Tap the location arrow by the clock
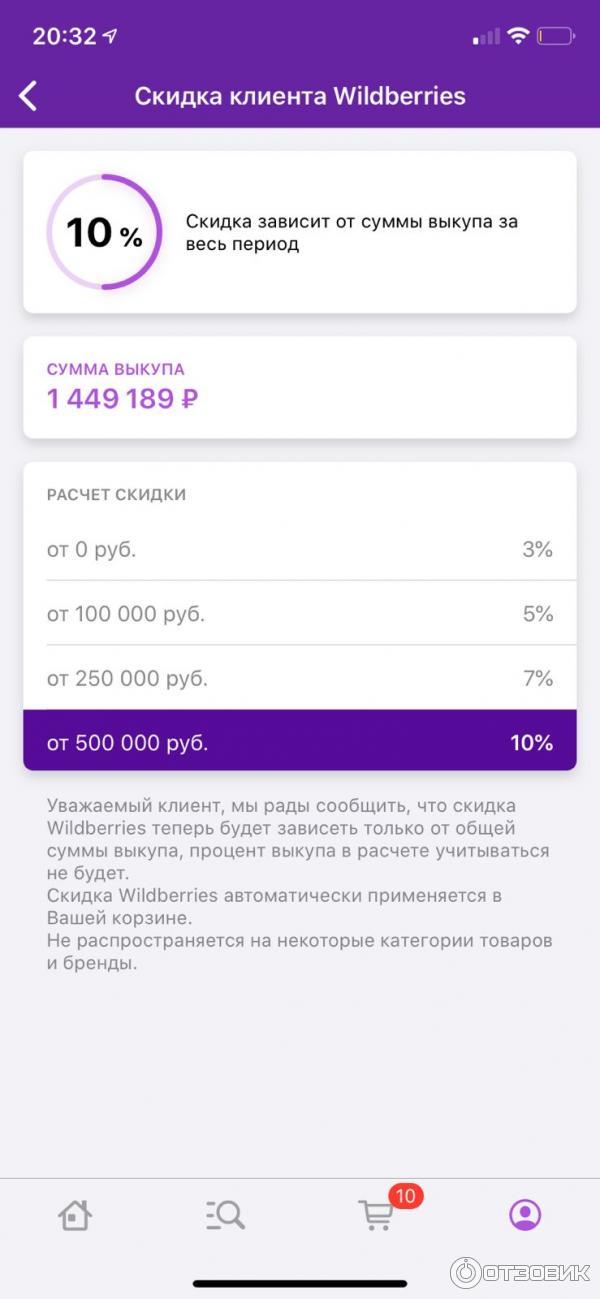This screenshot has height=1299, width=600. click(110, 37)
